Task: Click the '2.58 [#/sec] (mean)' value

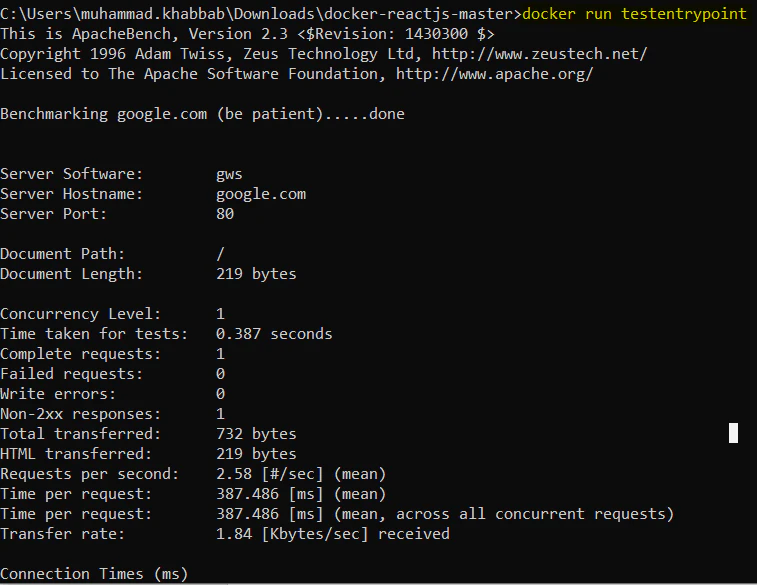Action: click(301, 474)
